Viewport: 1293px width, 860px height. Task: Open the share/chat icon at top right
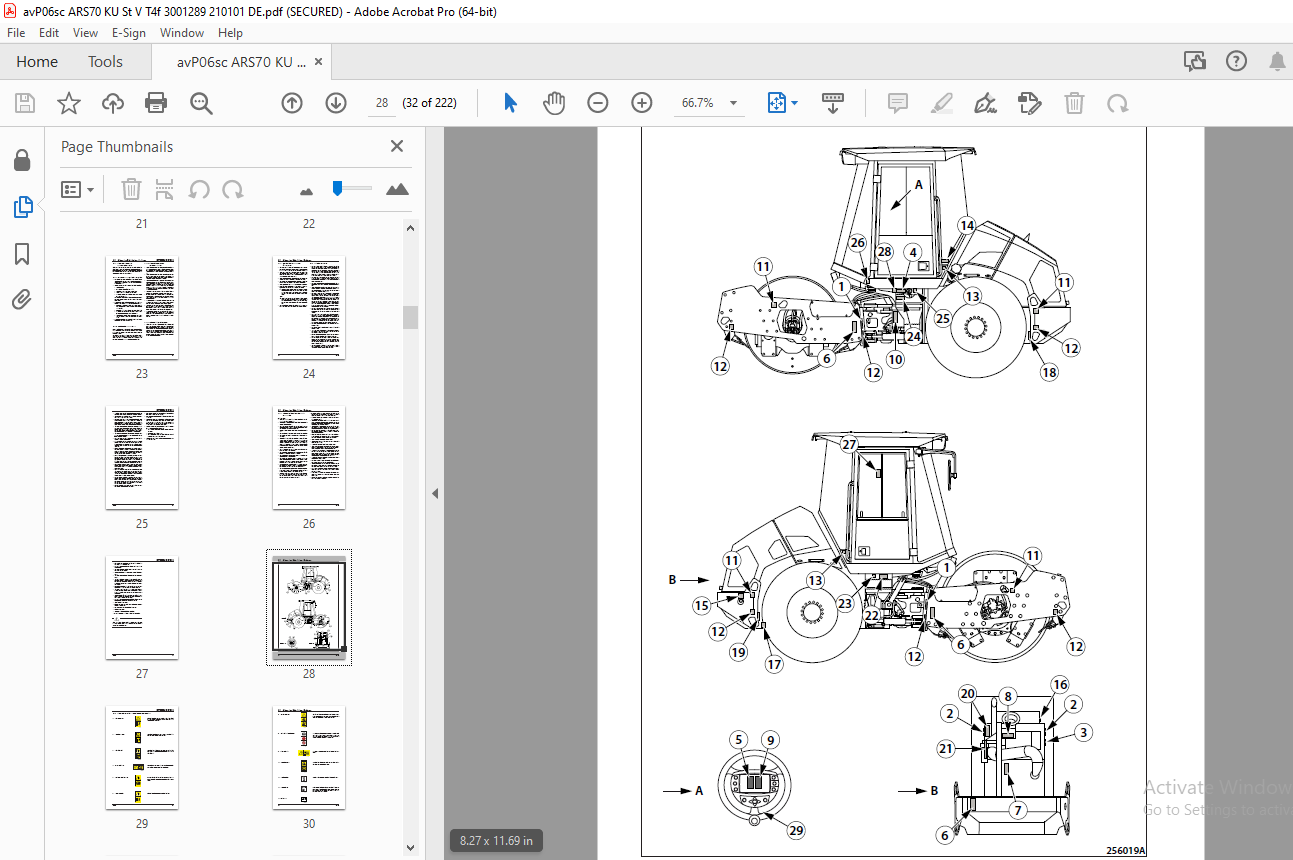pos(1195,62)
